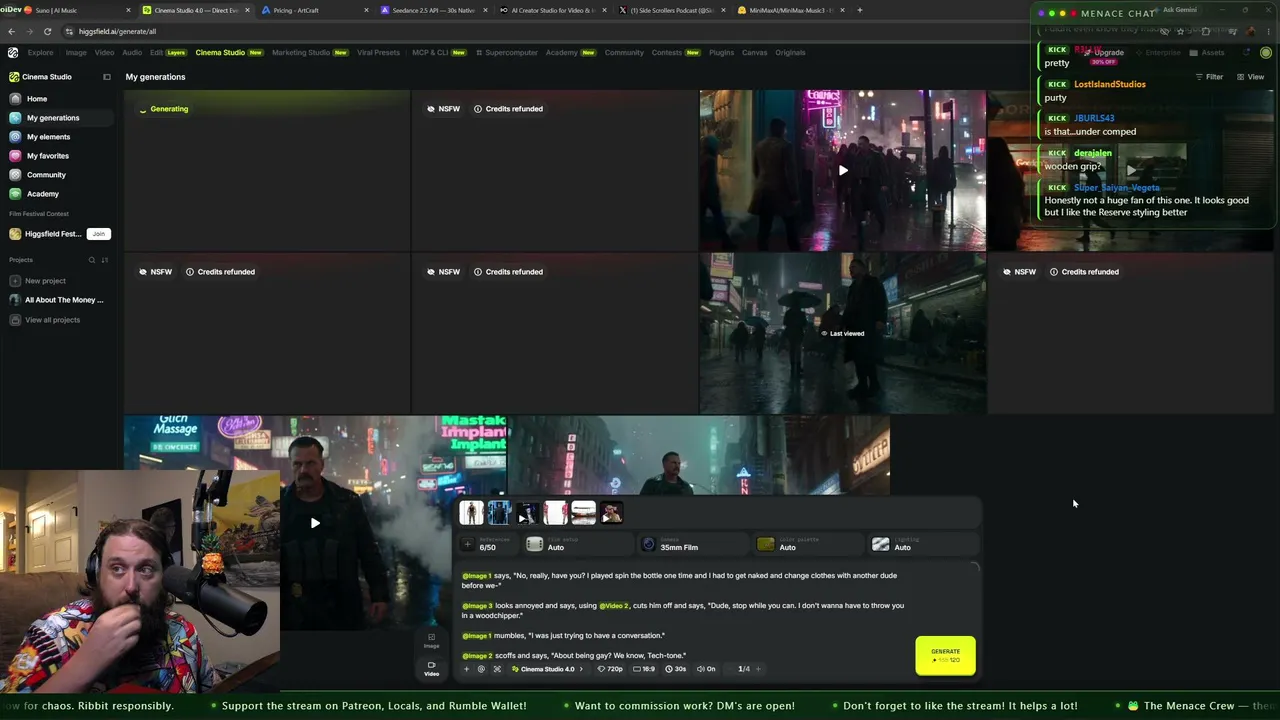This screenshot has width=1280, height=720.
Task: Collapse the Cinema Studio sidebar panel
Action: coord(107,77)
